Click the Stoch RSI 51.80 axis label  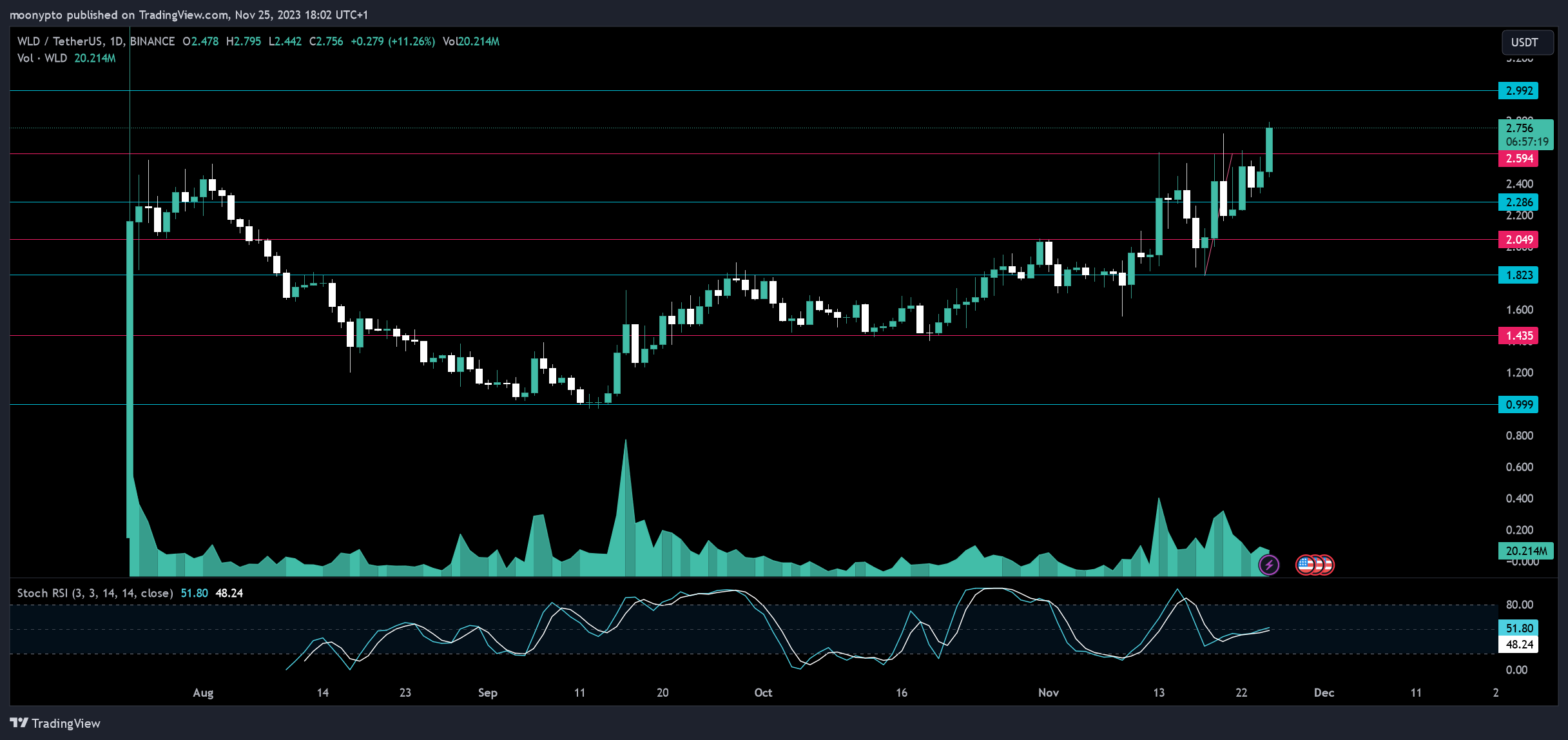[1518, 628]
